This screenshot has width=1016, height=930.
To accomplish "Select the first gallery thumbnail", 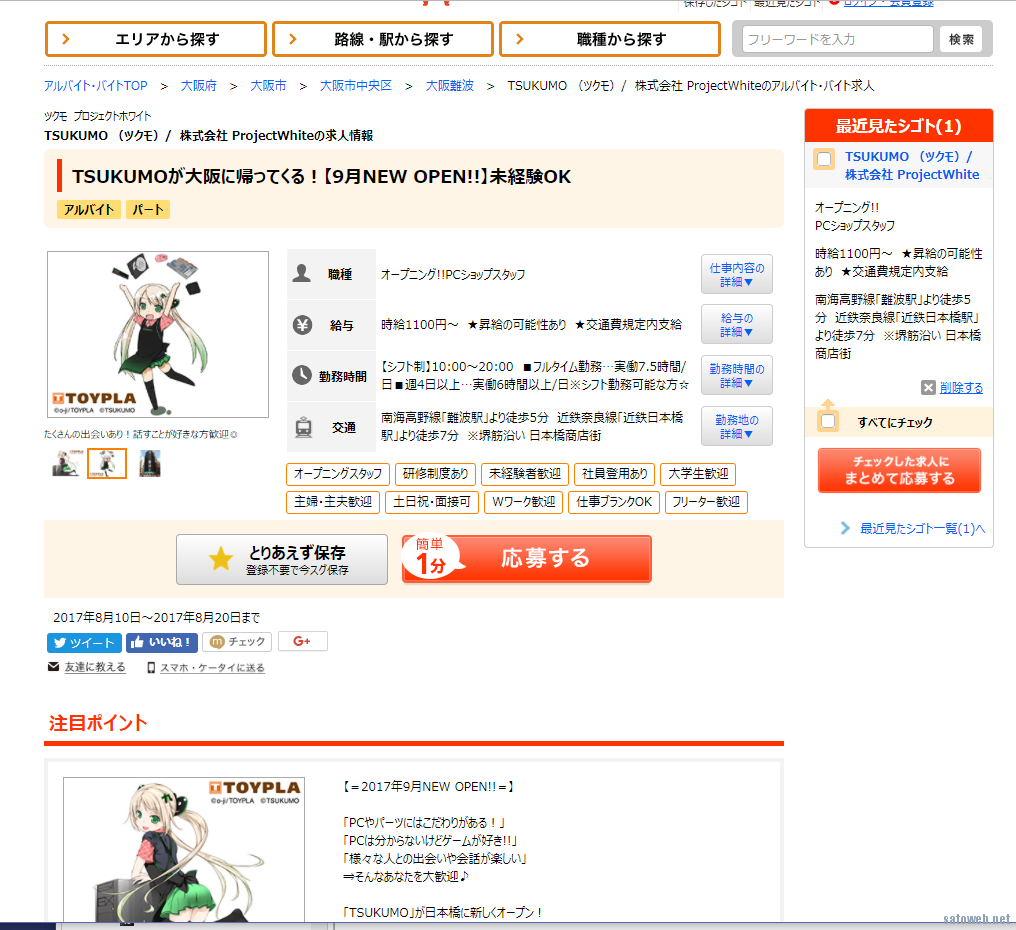I will [x=66, y=463].
